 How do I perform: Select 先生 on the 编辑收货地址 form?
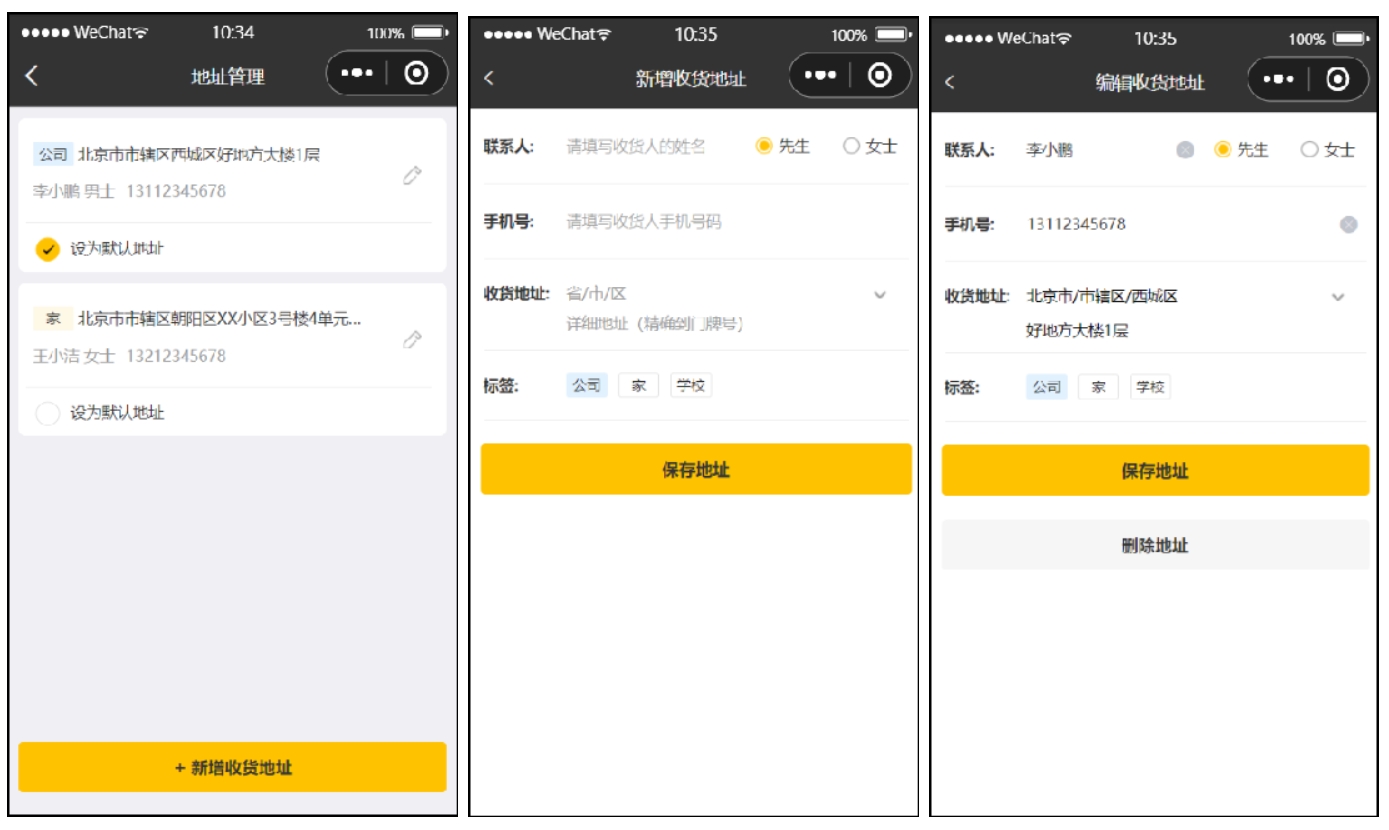tap(1241, 150)
